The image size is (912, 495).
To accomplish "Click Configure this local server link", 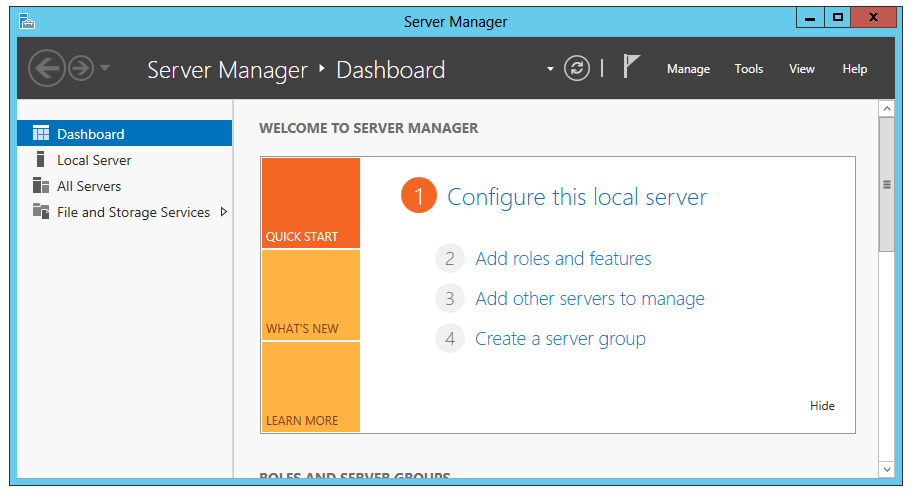I will click(x=576, y=197).
